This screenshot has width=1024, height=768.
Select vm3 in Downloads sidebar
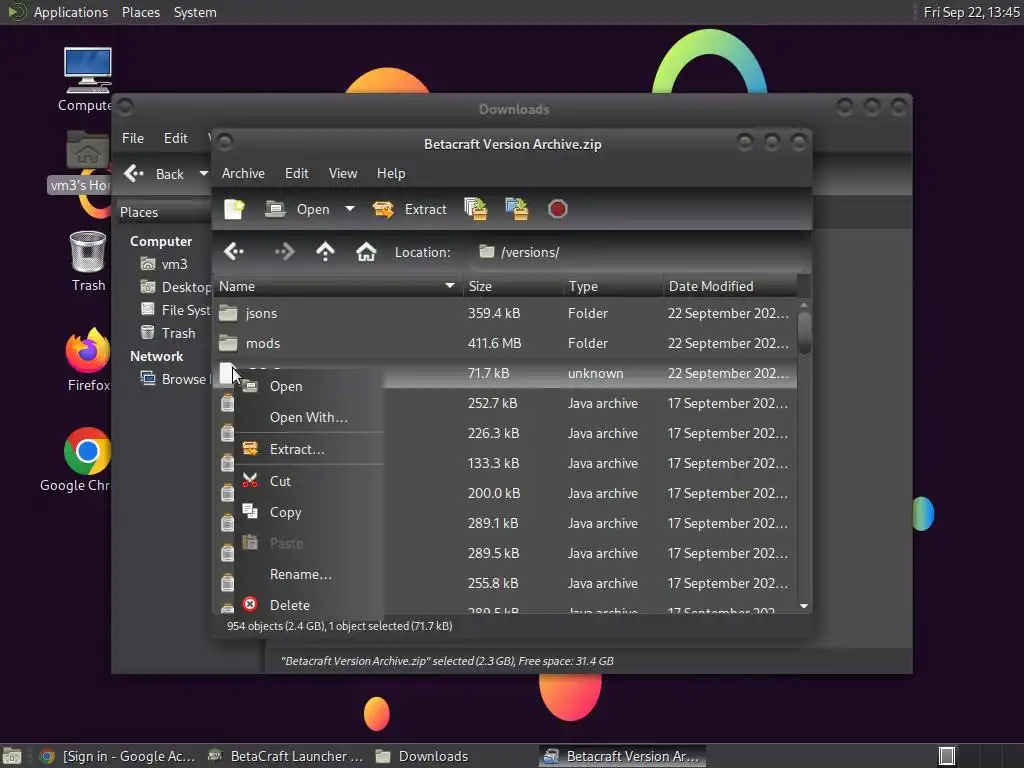tap(165, 264)
